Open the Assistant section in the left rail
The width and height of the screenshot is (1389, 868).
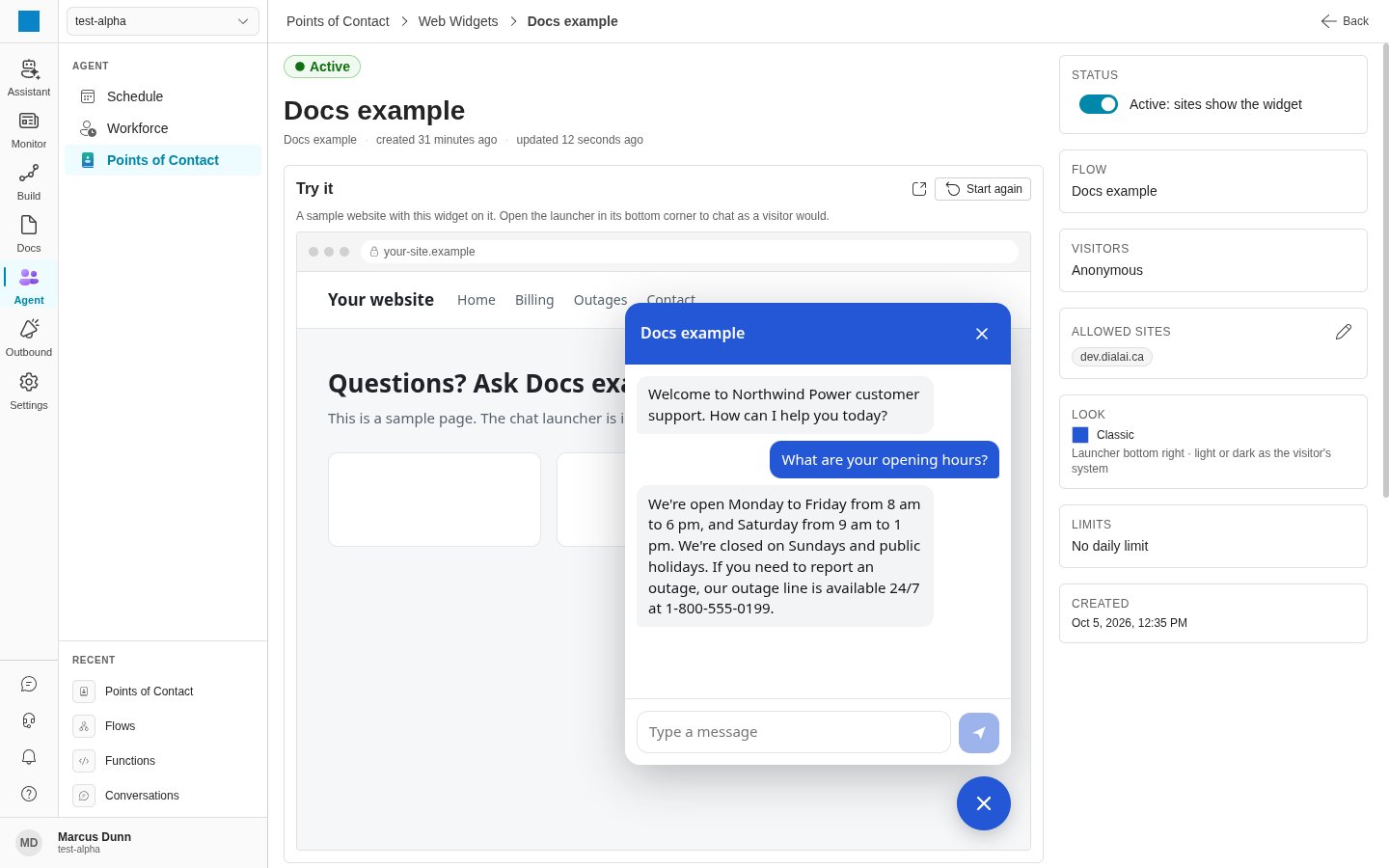point(29,77)
